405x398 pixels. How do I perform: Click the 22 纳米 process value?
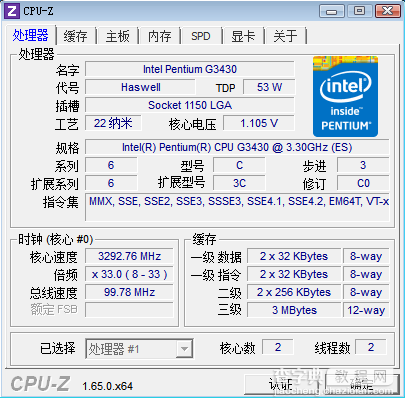pos(113,123)
